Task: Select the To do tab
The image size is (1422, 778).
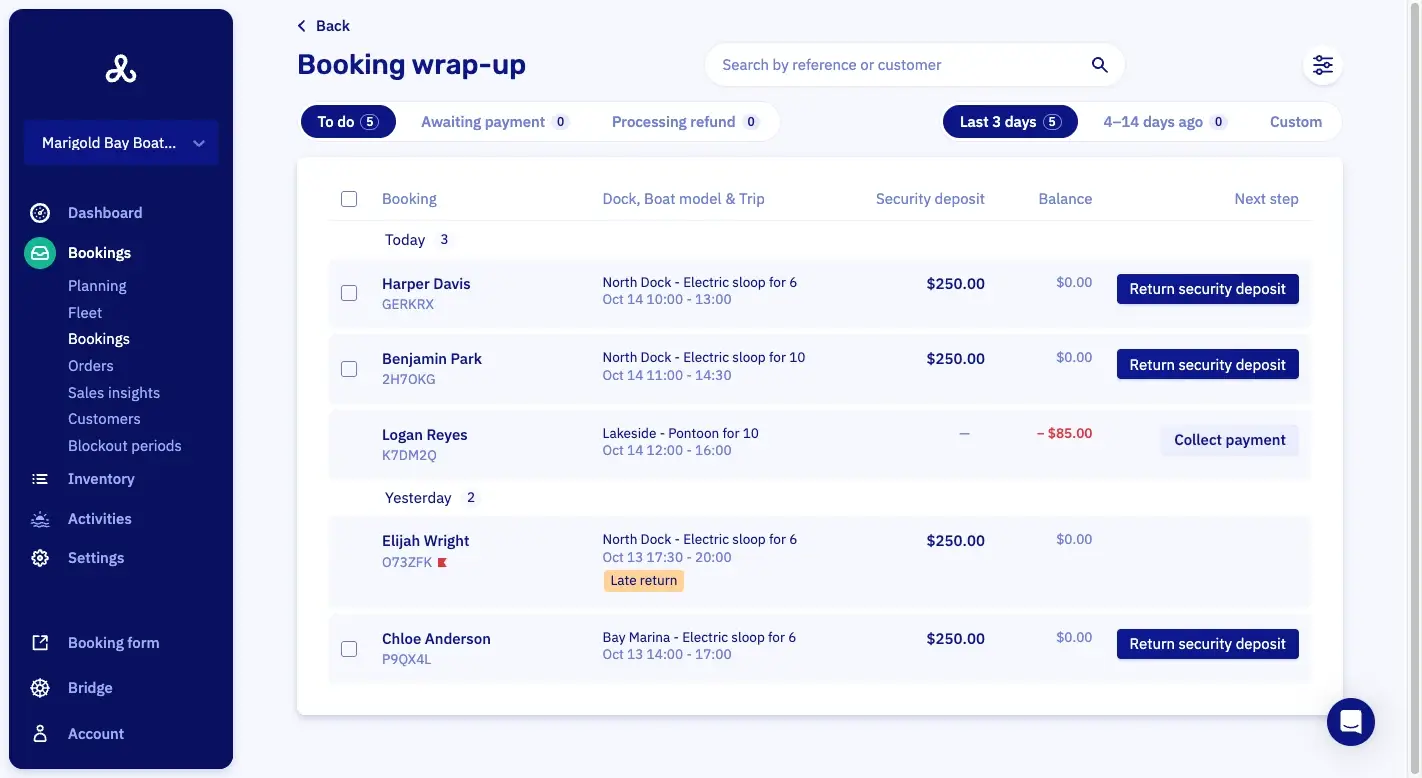Action: click(x=348, y=122)
